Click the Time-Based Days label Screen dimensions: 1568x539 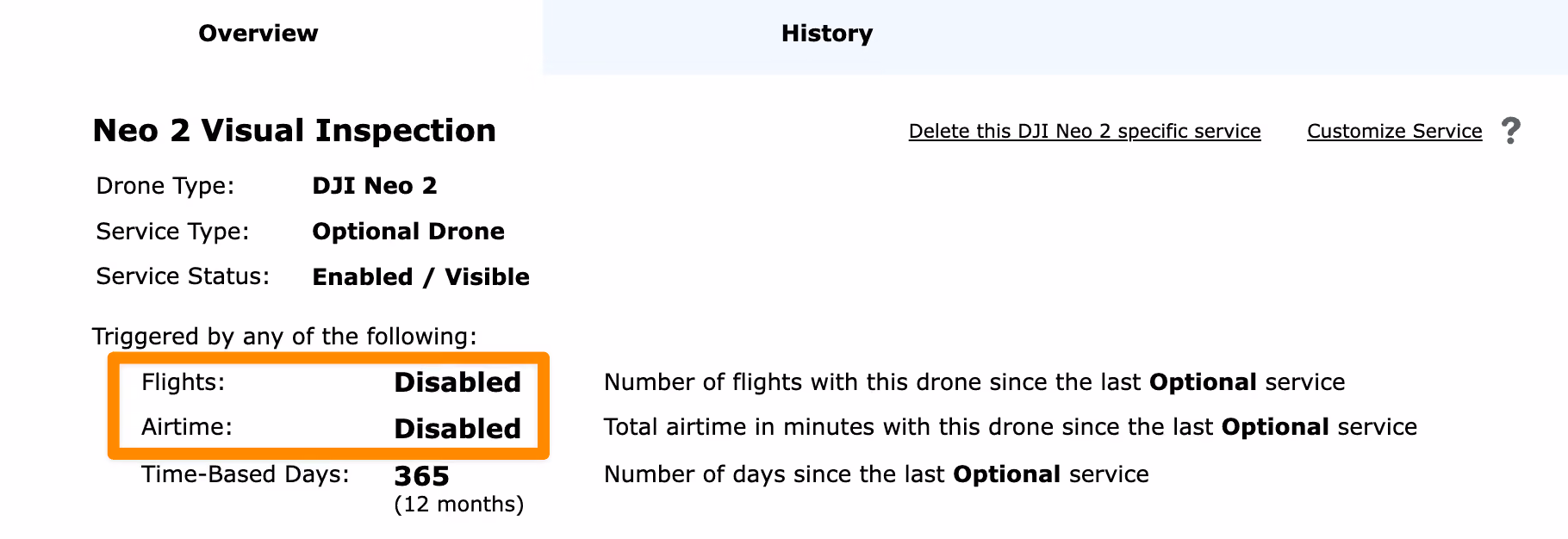246,474
